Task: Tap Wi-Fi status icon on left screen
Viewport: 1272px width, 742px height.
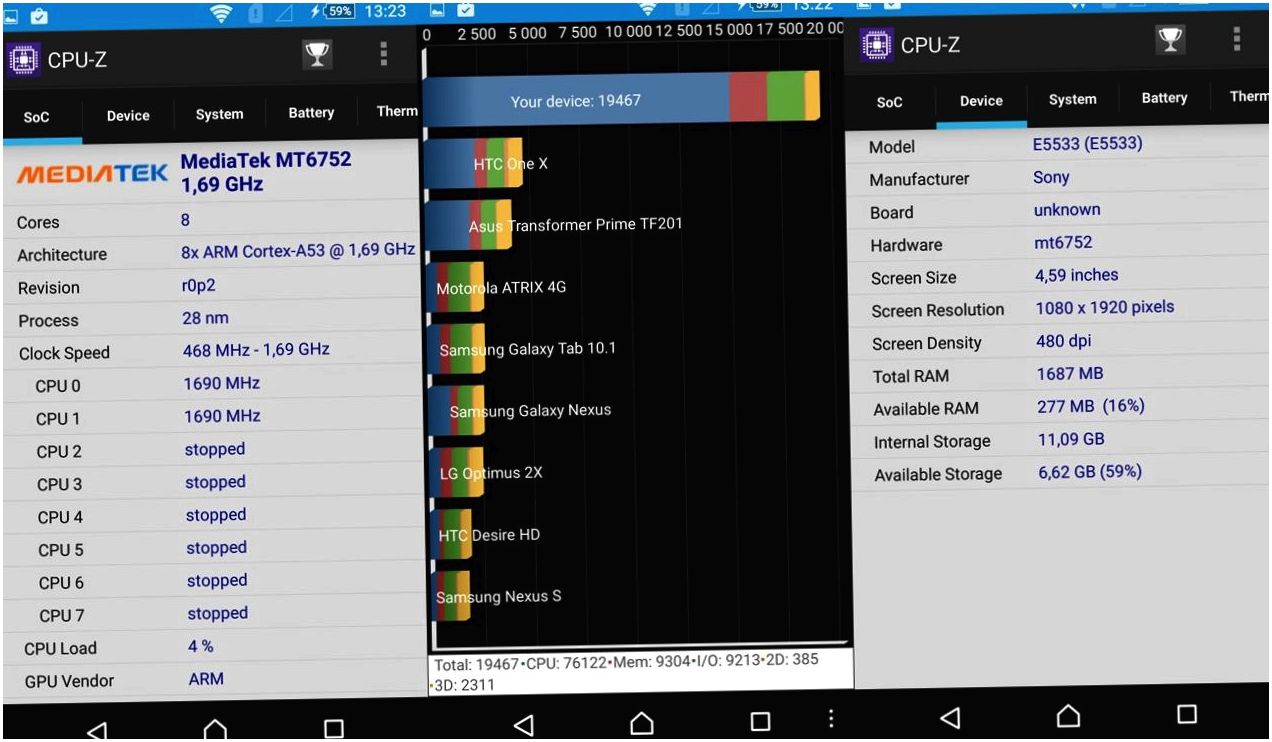Action: [222, 13]
